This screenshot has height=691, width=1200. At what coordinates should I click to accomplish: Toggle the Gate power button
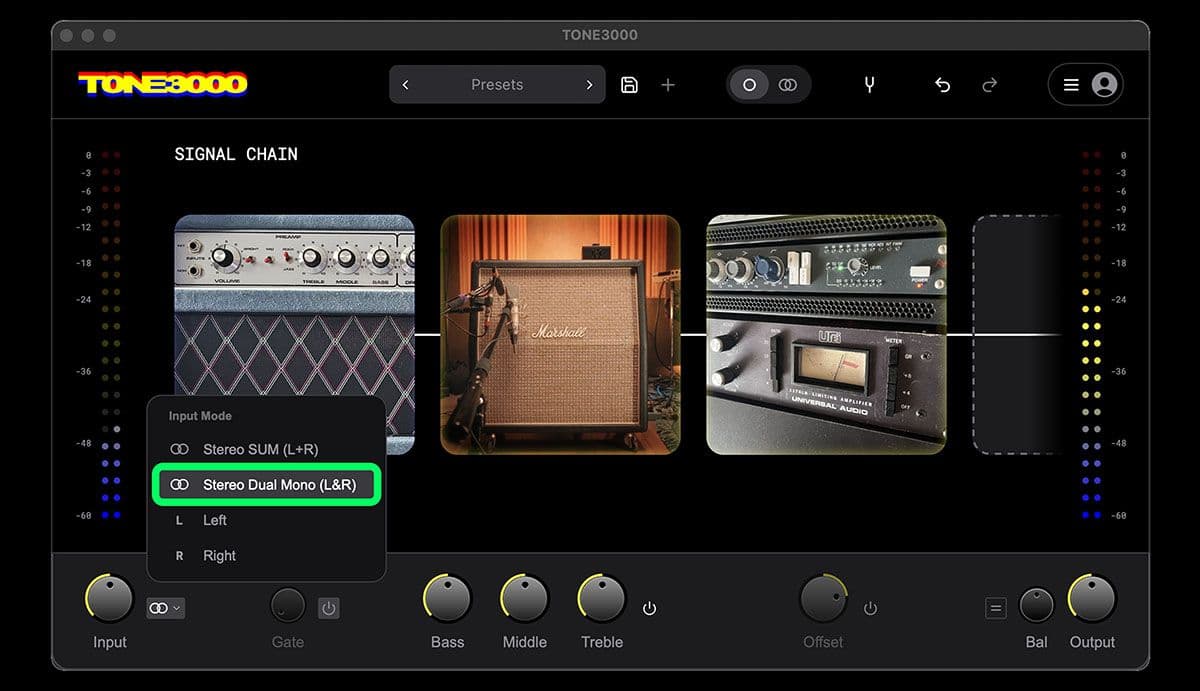[329, 607]
